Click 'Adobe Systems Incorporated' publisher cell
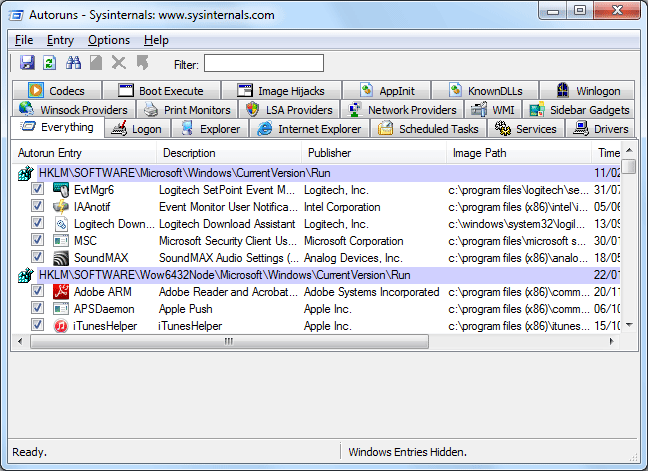This screenshot has height=471, width=648. [x=372, y=292]
